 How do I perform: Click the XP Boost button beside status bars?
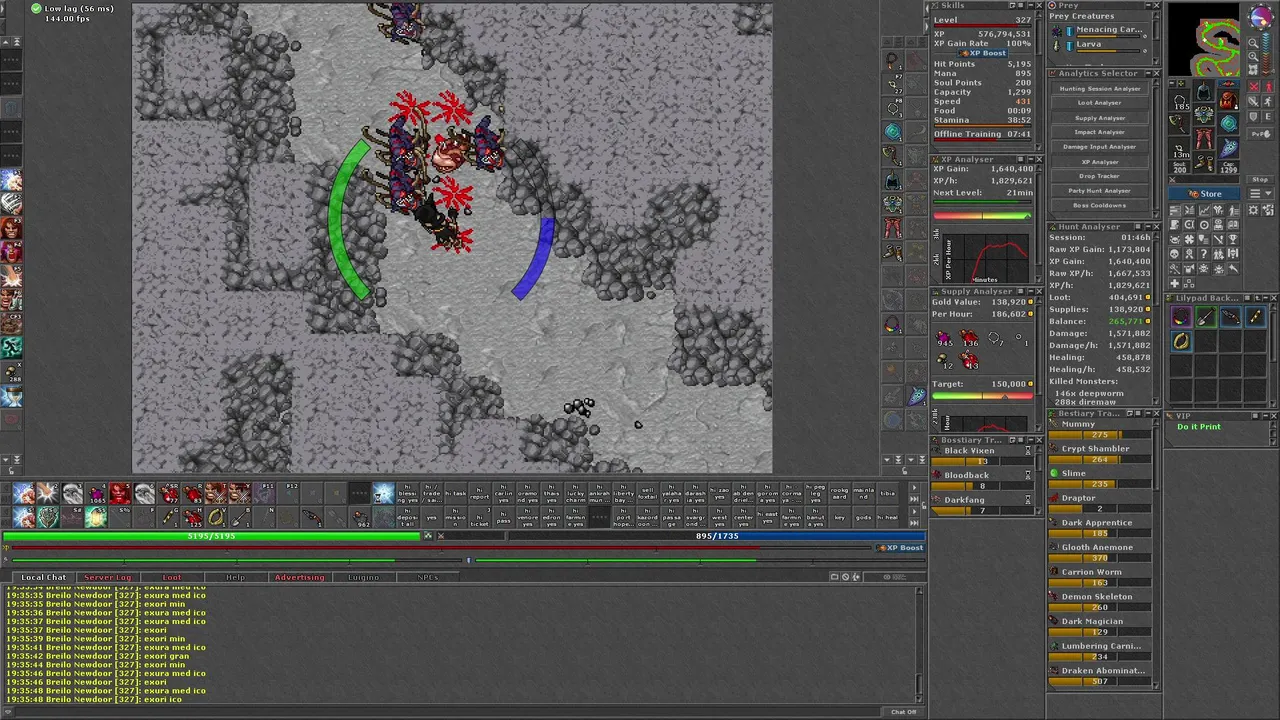pyautogui.click(x=901, y=548)
